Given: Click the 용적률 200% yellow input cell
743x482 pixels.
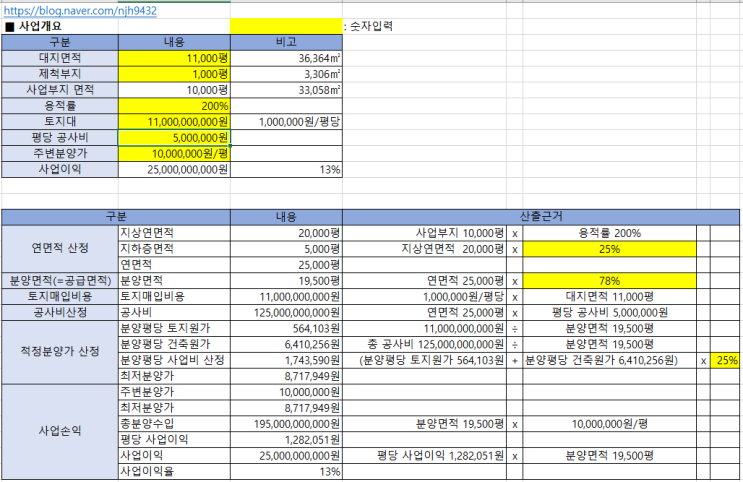Looking at the screenshot, I should coord(174,106).
